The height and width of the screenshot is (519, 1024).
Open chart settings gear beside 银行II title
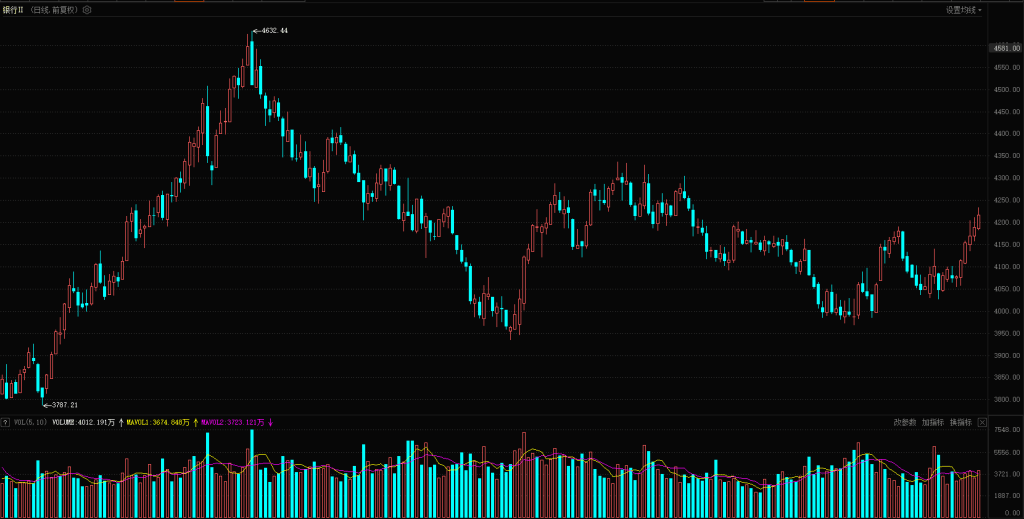point(87,10)
